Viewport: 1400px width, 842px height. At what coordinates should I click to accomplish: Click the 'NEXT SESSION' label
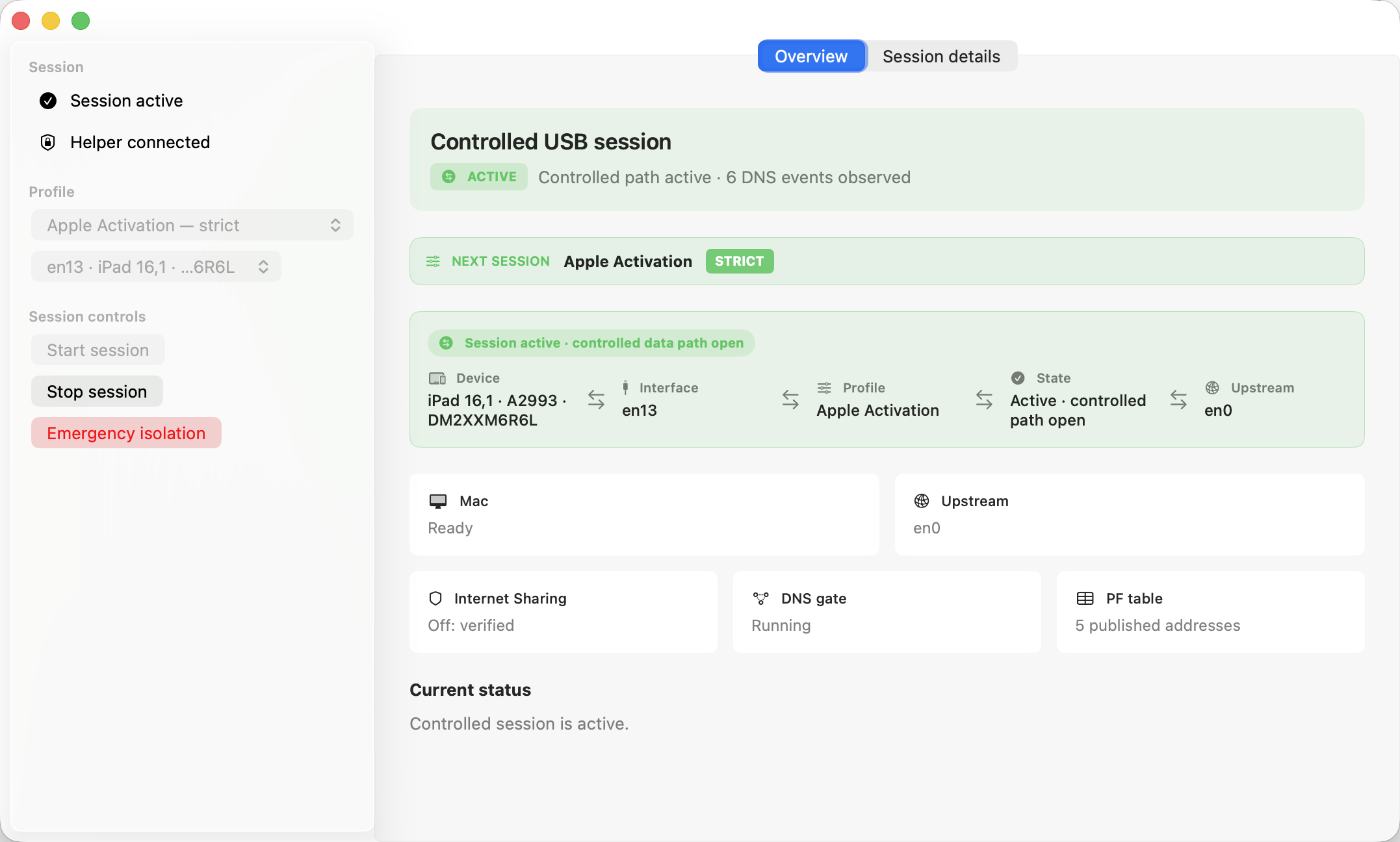click(x=500, y=261)
